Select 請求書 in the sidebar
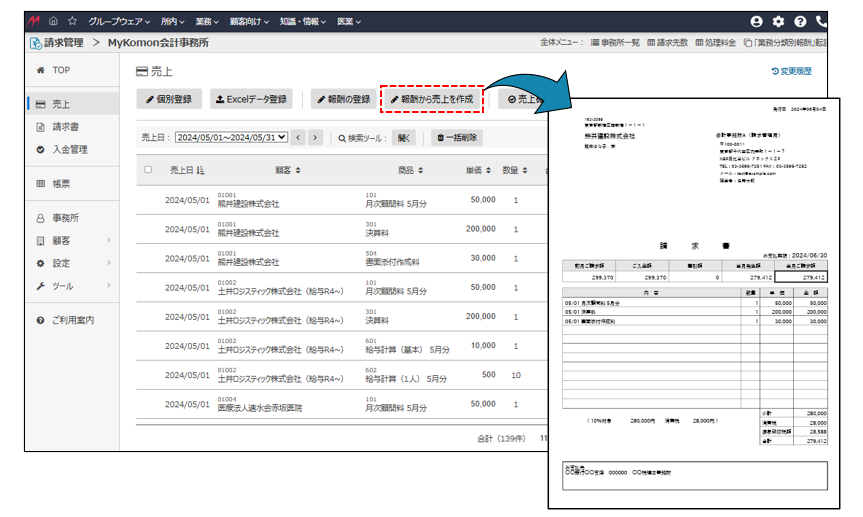Image resolution: width=863 pixels, height=517 pixels. point(66,127)
